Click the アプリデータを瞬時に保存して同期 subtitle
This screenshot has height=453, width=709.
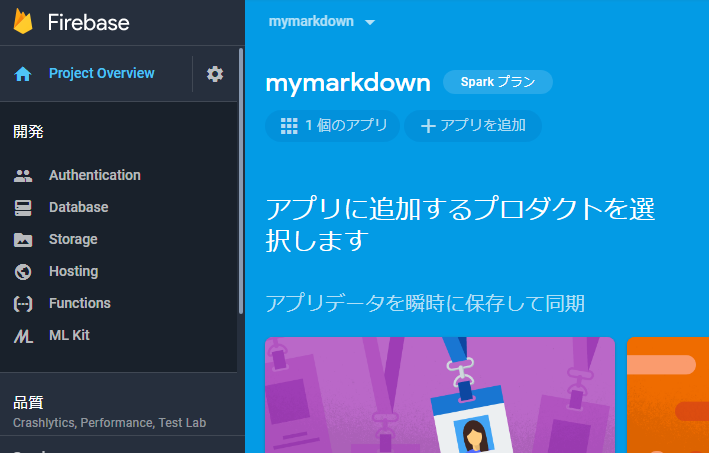click(x=425, y=303)
